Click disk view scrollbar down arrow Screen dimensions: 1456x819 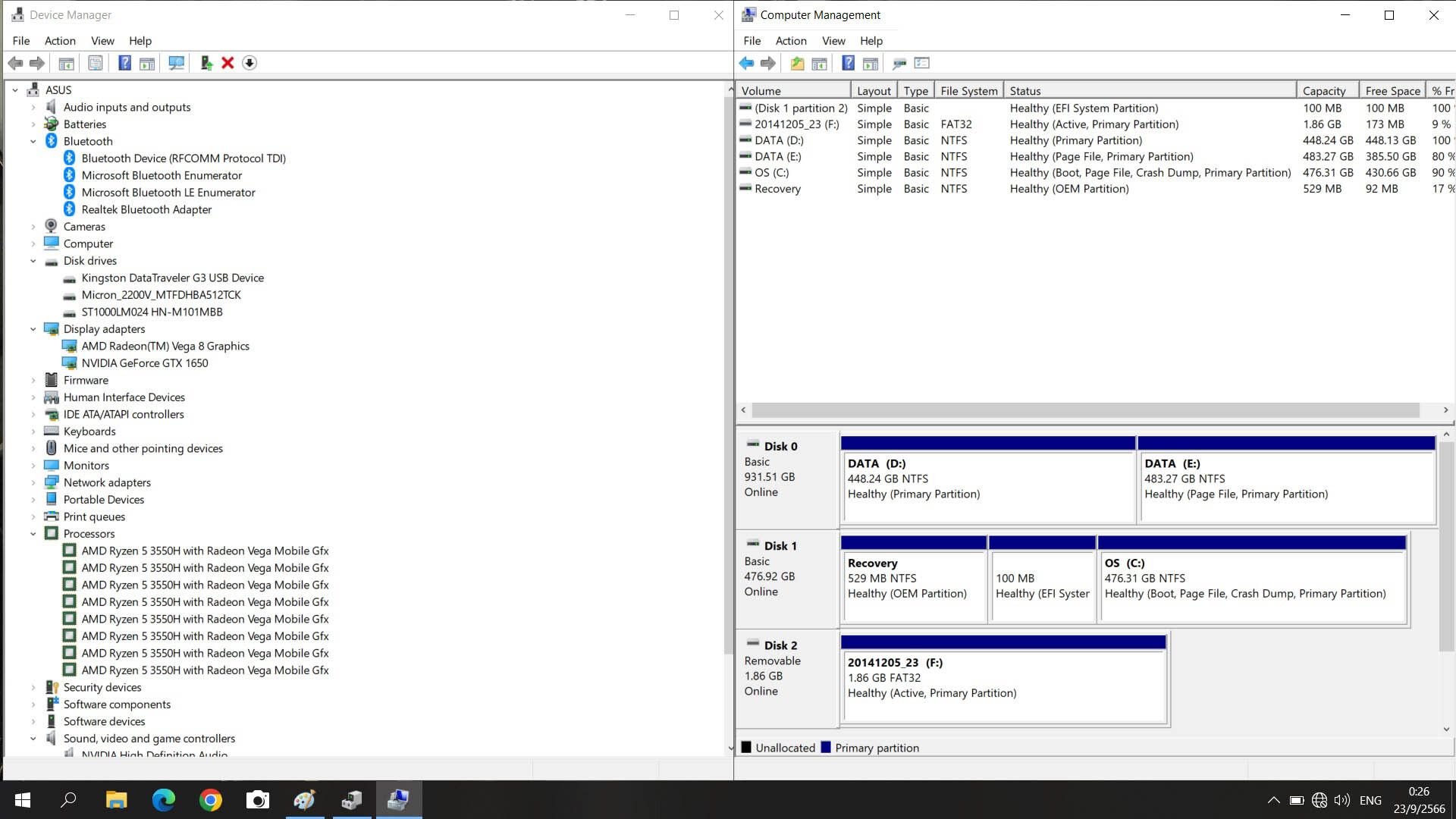pyautogui.click(x=1446, y=730)
